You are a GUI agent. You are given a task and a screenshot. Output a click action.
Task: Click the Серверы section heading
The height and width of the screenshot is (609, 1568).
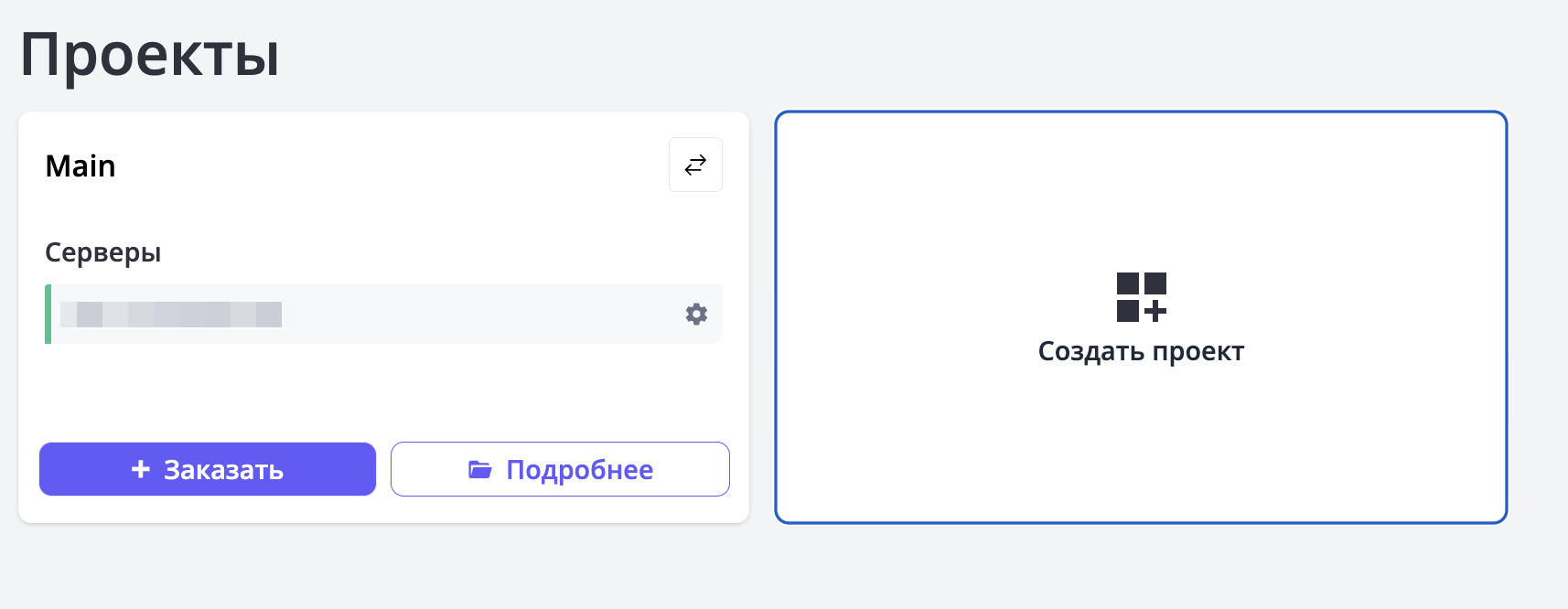(x=102, y=252)
